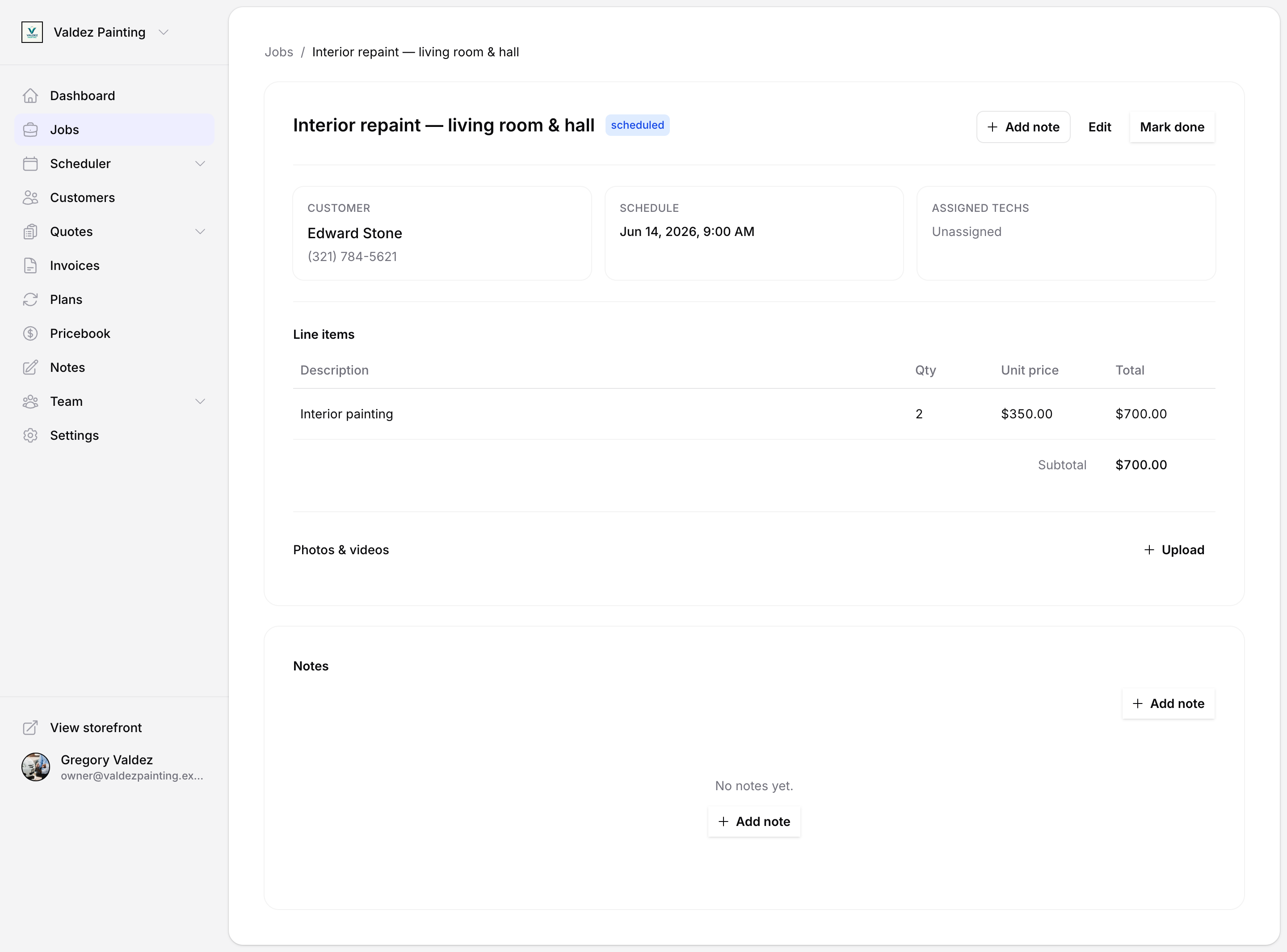1287x952 pixels.
Task: Go to Customers in the sidebar
Action: (x=115, y=198)
